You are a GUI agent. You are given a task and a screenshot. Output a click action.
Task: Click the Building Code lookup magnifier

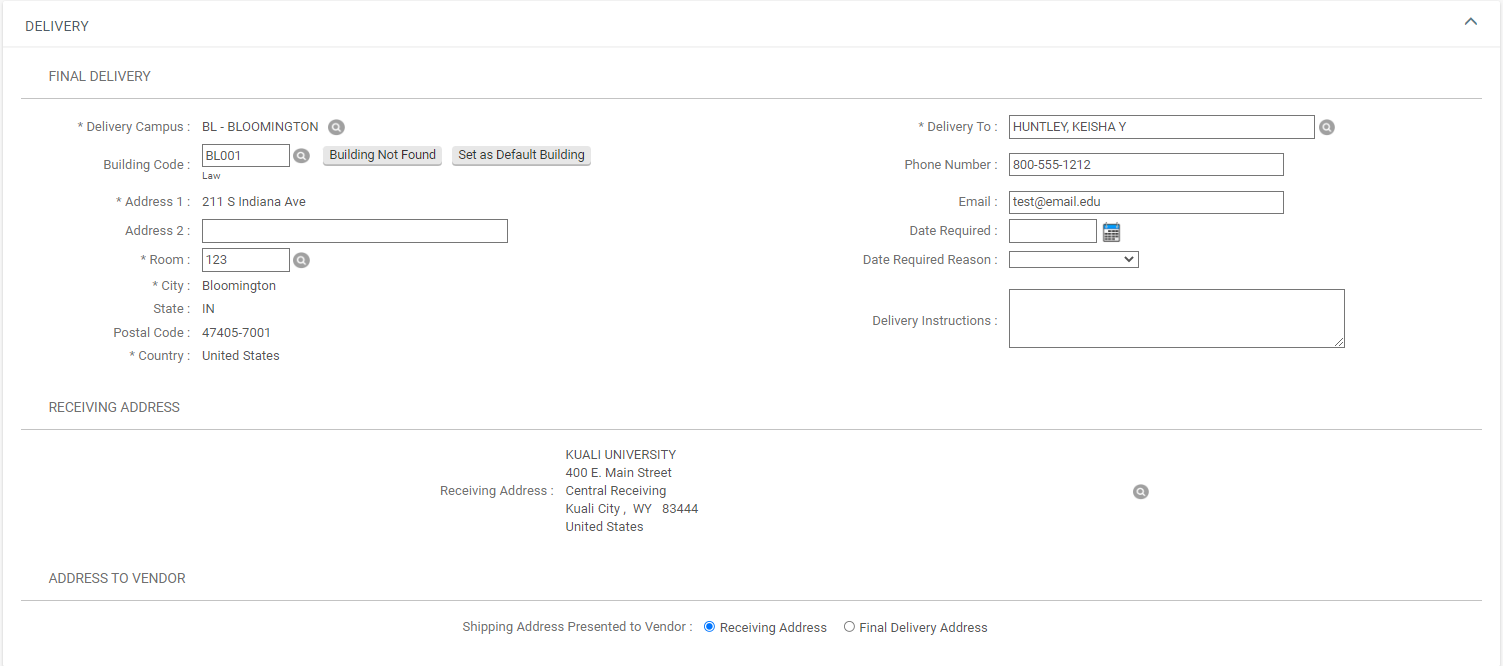[x=301, y=156]
